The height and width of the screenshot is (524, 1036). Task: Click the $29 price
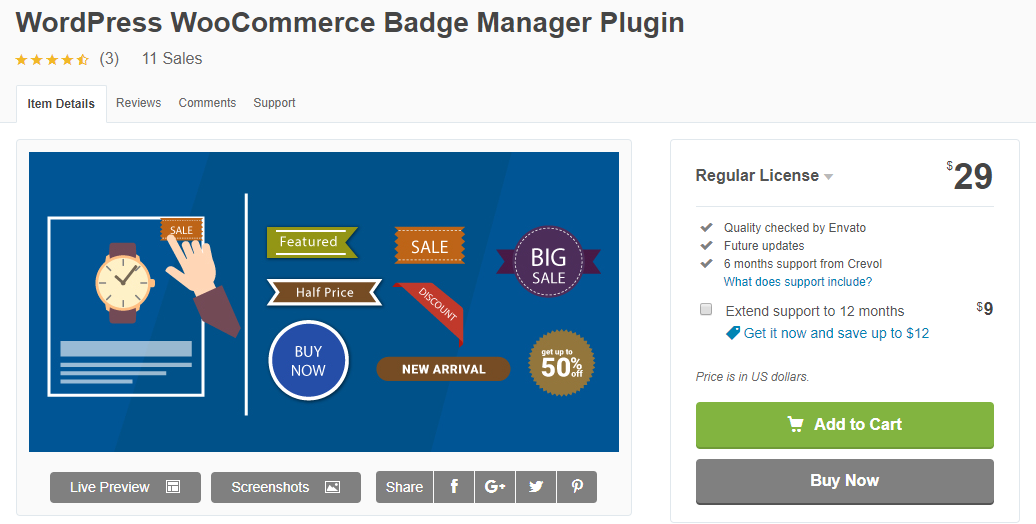969,176
